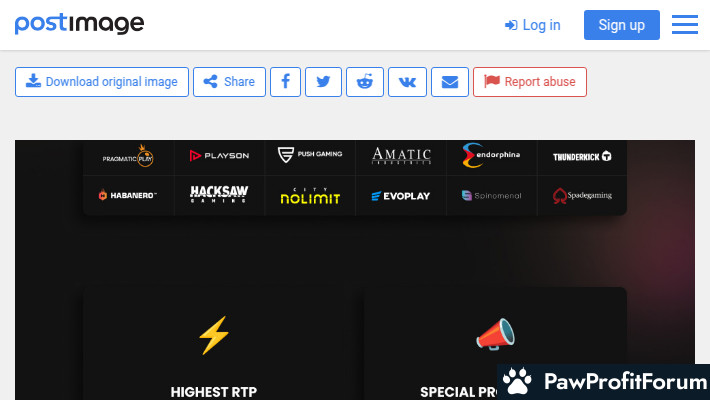This screenshot has width=710, height=400.
Task: Share image on Facebook
Action: [285, 82]
